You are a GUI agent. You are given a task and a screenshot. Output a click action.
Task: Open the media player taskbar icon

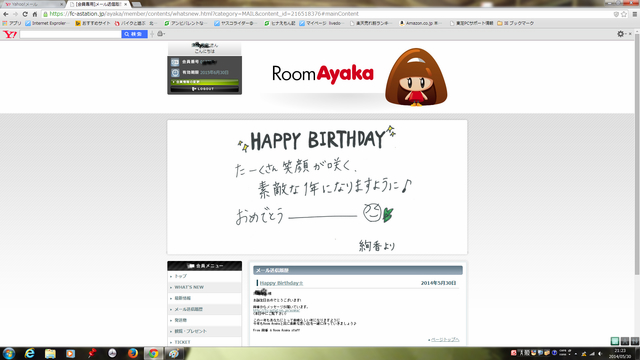tap(71, 353)
